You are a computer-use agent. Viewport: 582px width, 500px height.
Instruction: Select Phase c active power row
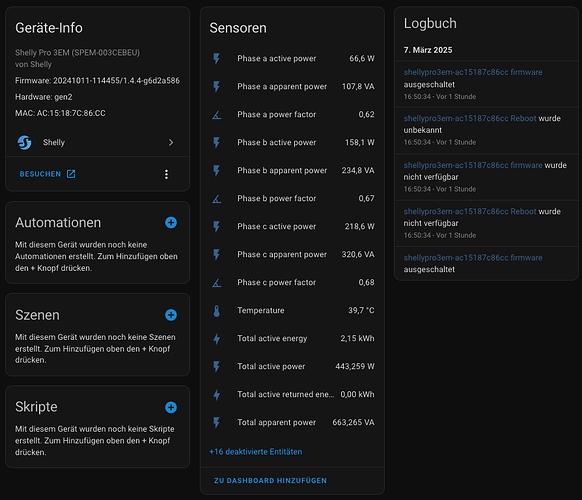tap(292, 227)
